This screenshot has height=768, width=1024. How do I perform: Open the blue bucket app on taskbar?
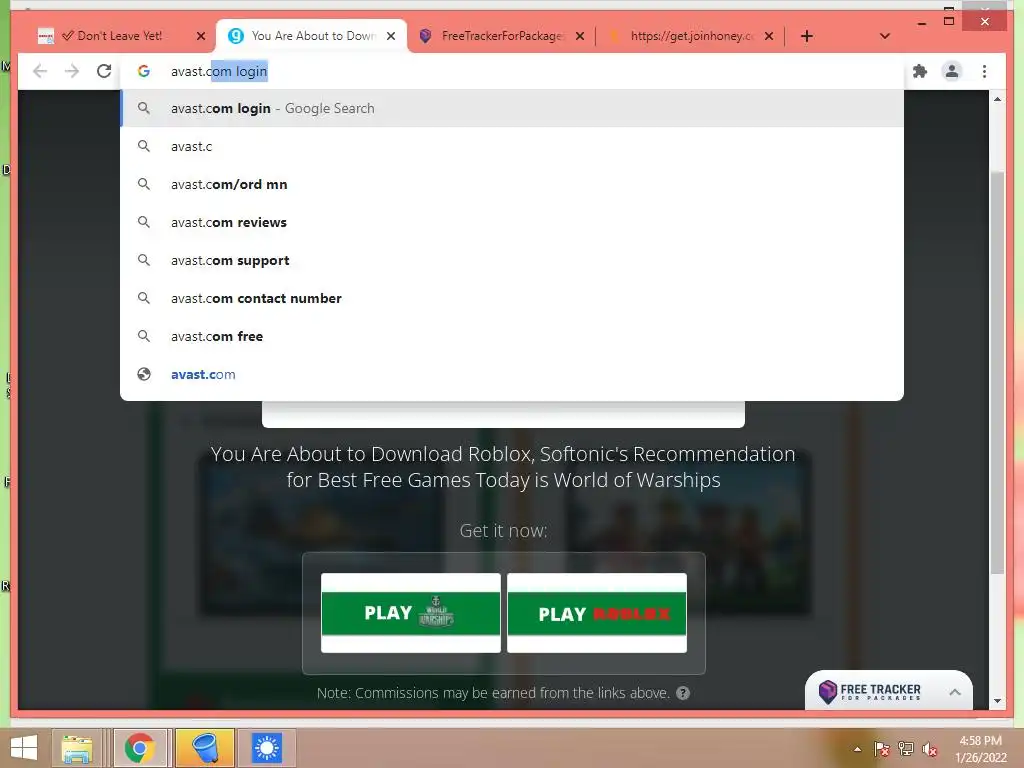pos(204,748)
